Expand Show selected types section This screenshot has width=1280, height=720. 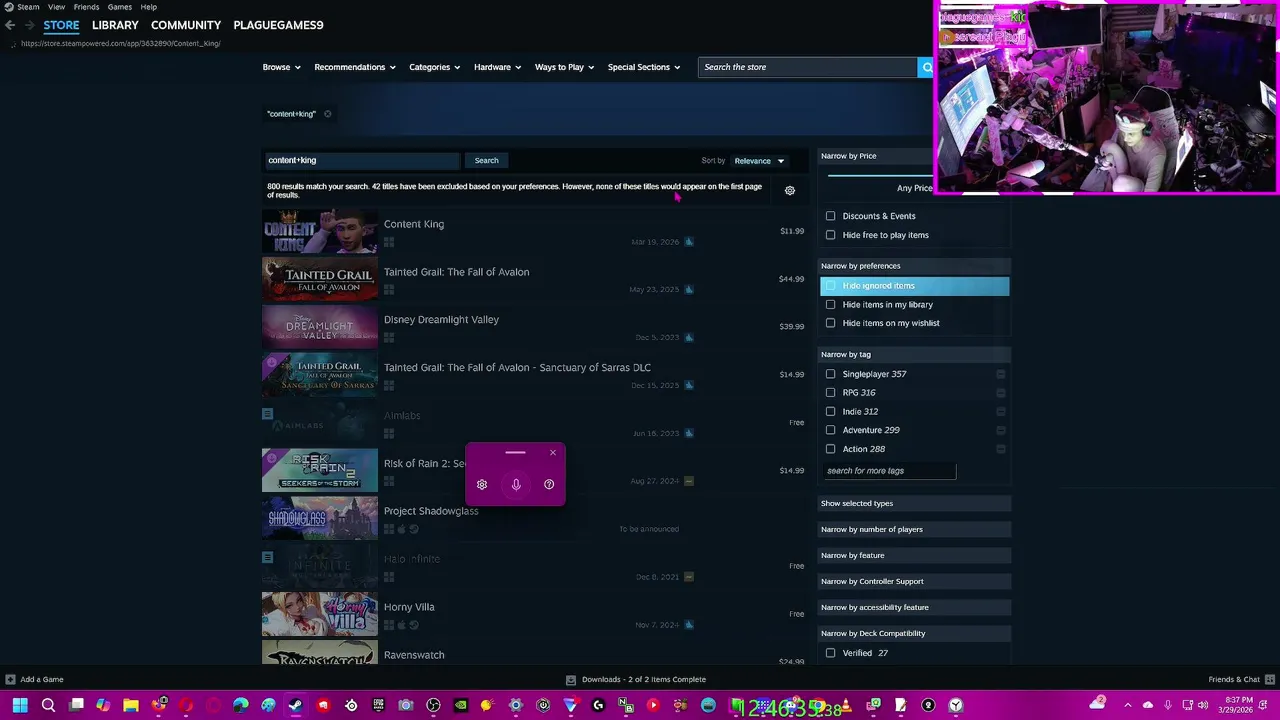[914, 503]
